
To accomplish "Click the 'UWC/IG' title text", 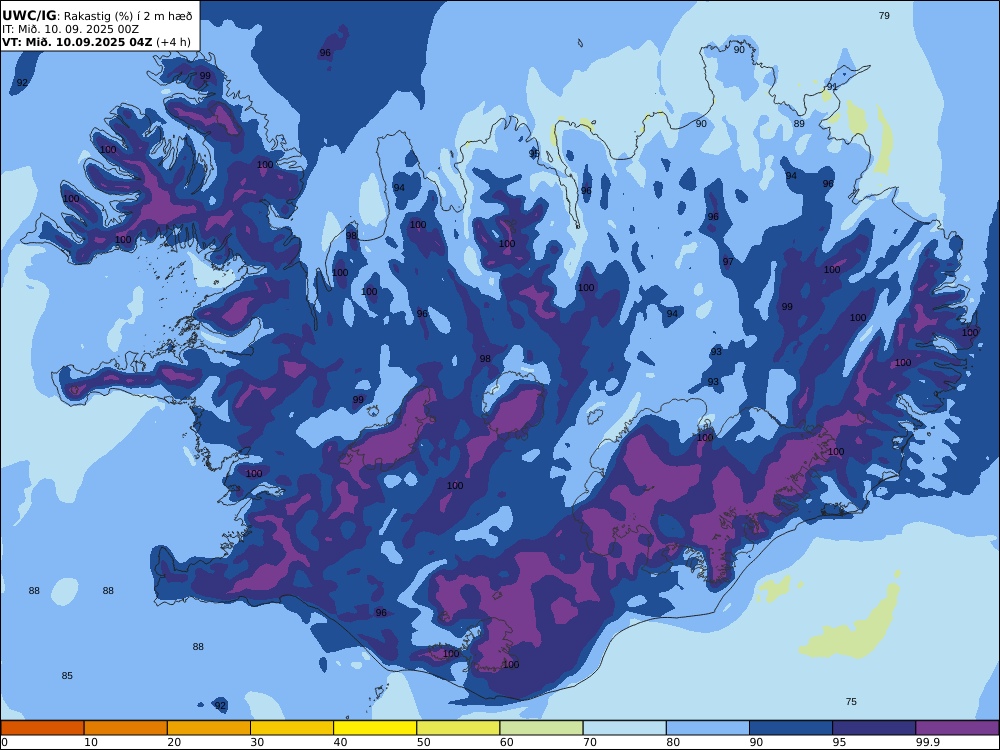I will (29, 15).
